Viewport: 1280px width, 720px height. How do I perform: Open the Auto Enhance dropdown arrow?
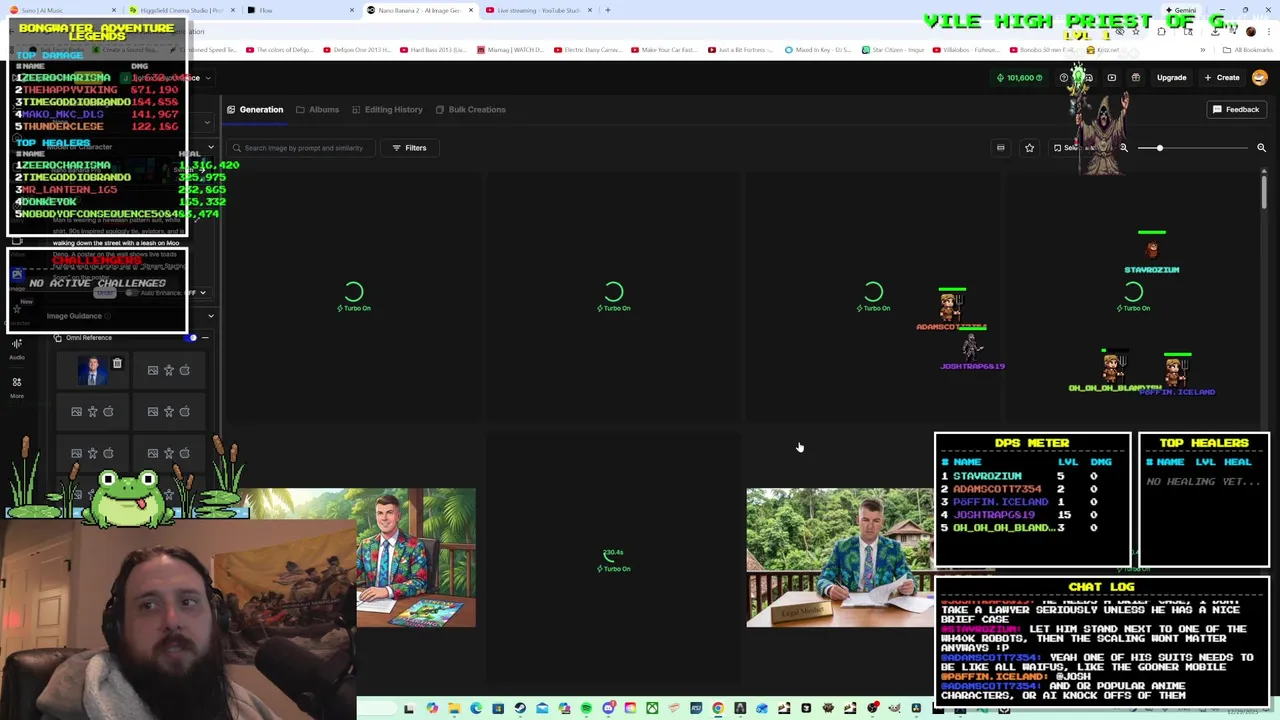(x=202, y=293)
